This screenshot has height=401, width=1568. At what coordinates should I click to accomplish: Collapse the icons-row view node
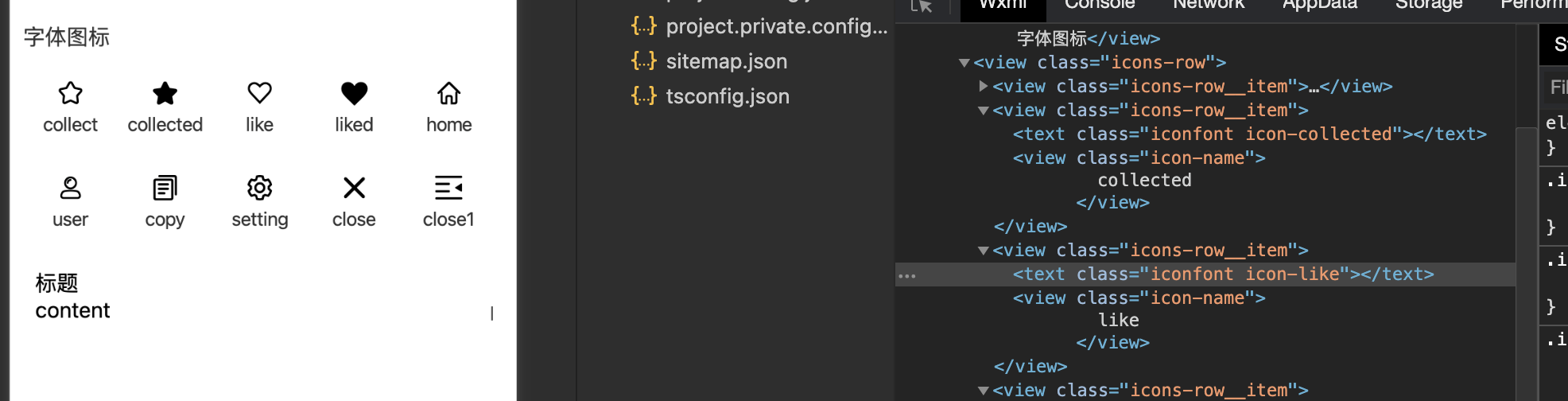click(x=964, y=63)
